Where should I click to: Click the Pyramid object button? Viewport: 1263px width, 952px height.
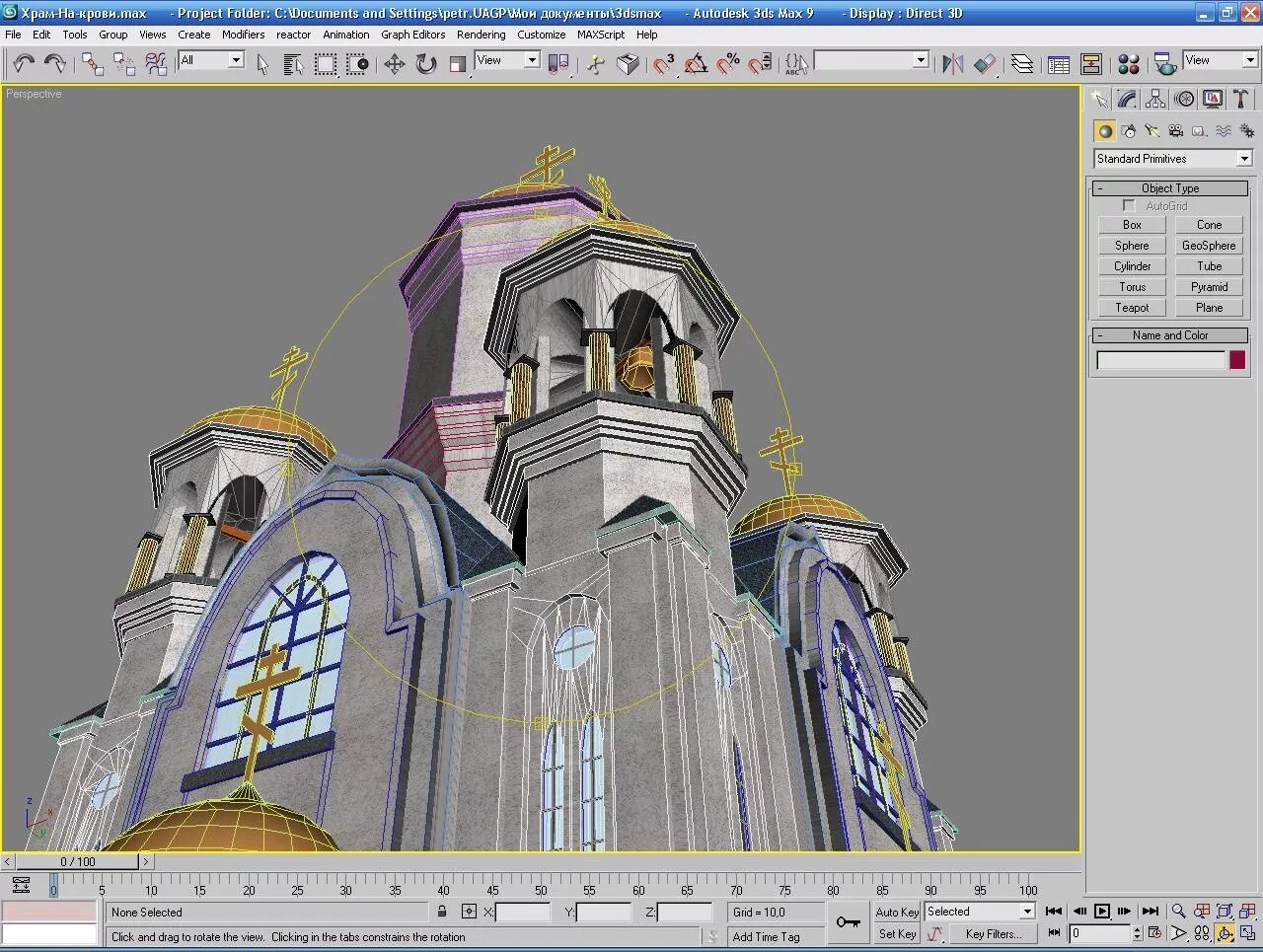1209,287
